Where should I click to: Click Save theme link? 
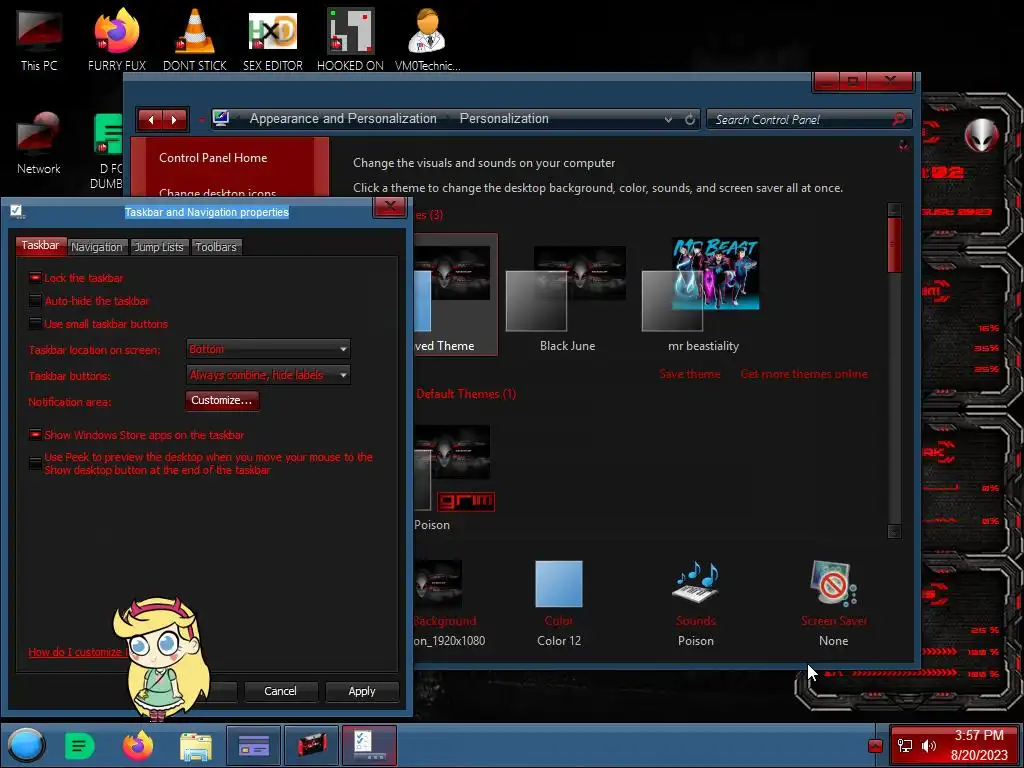click(x=690, y=374)
